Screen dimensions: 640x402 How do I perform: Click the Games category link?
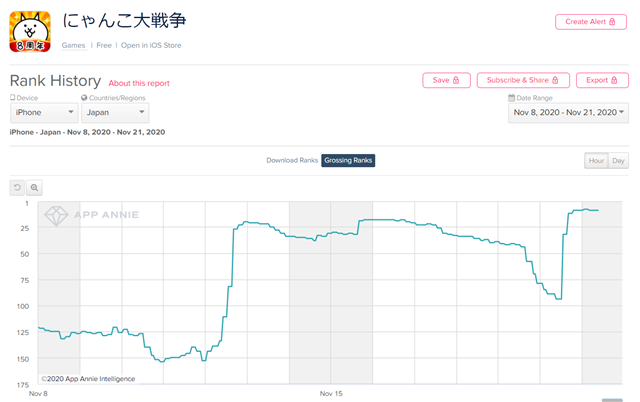[73, 45]
